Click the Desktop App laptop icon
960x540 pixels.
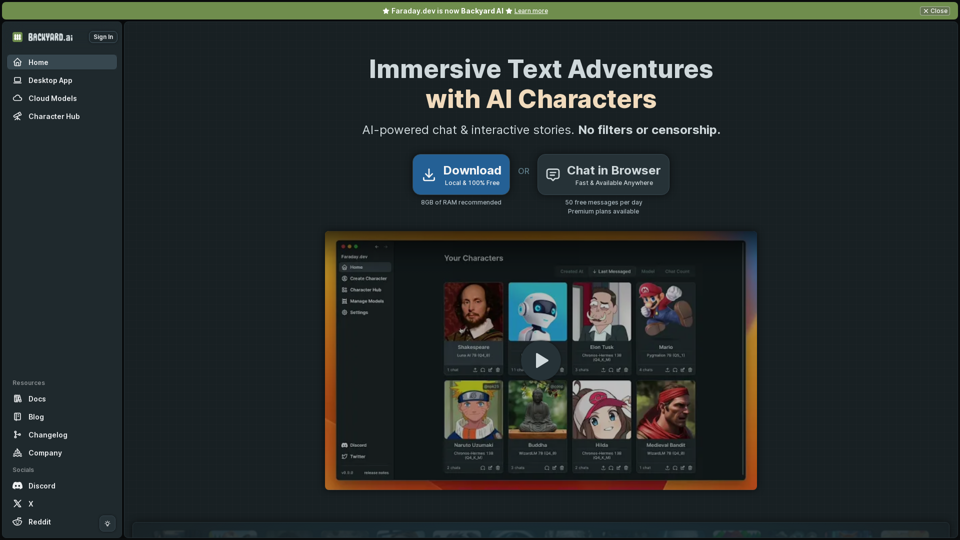[17, 80]
